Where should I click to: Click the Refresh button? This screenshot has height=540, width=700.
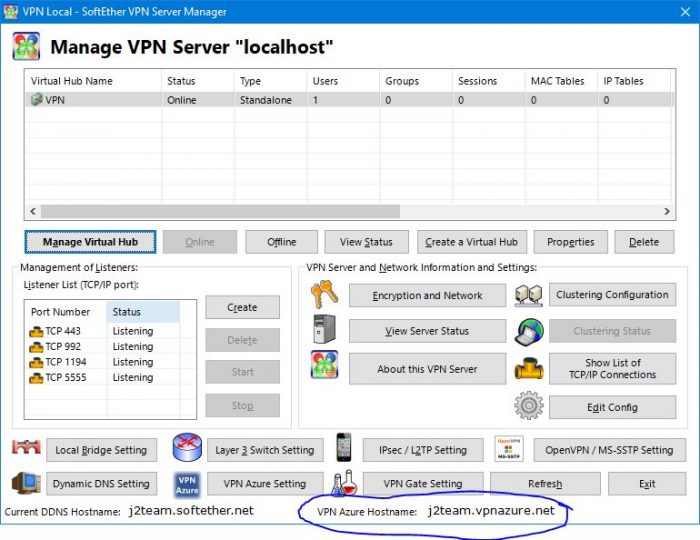point(545,484)
